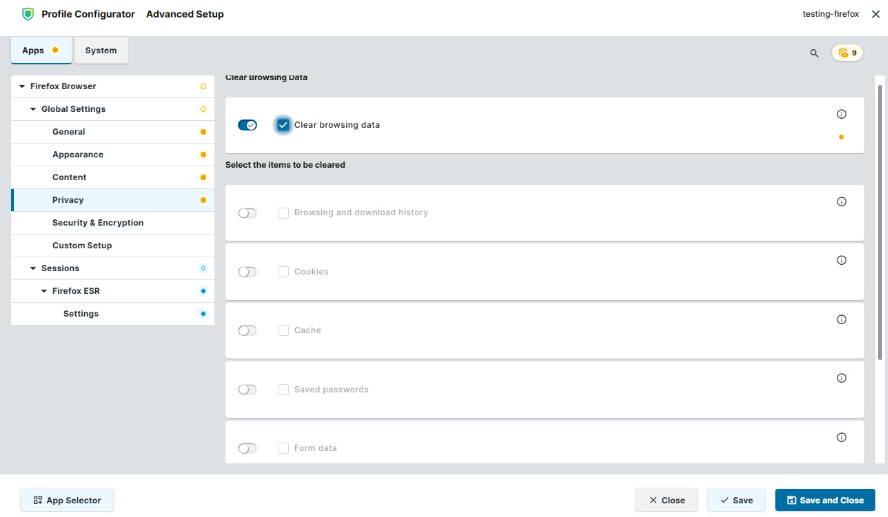Click the blue diamond beside Firefox ESR
The width and height of the screenshot is (888, 517).
[203, 291]
